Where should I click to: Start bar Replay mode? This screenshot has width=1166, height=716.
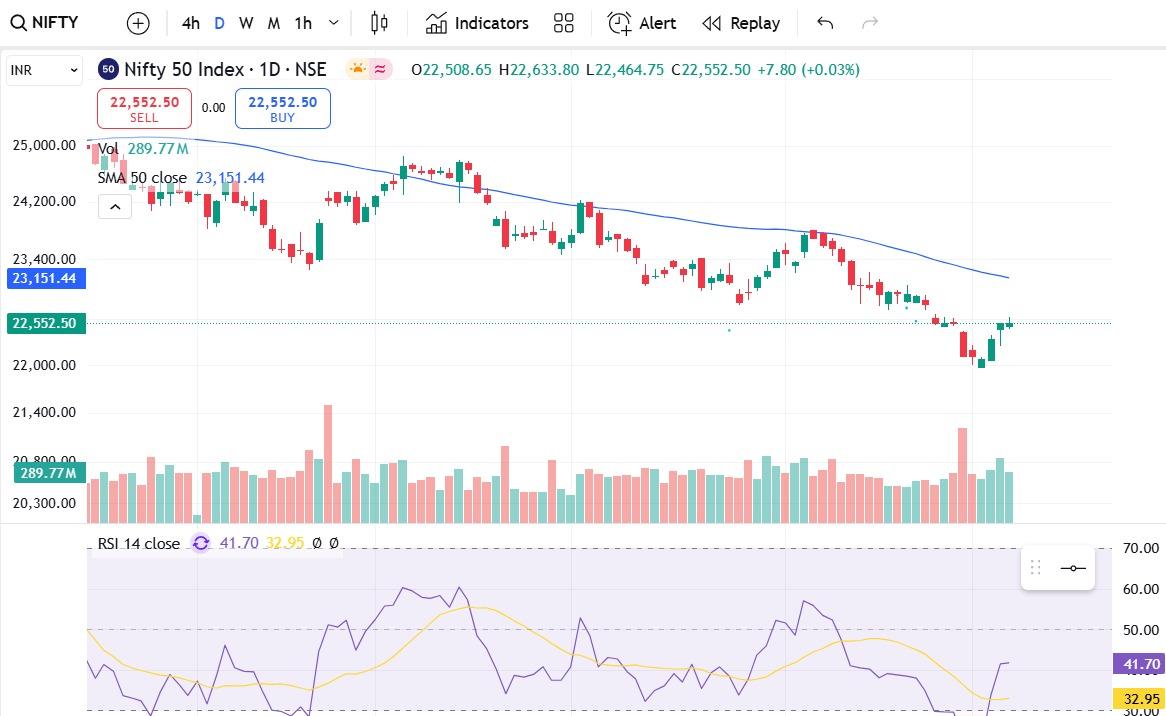click(x=741, y=23)
